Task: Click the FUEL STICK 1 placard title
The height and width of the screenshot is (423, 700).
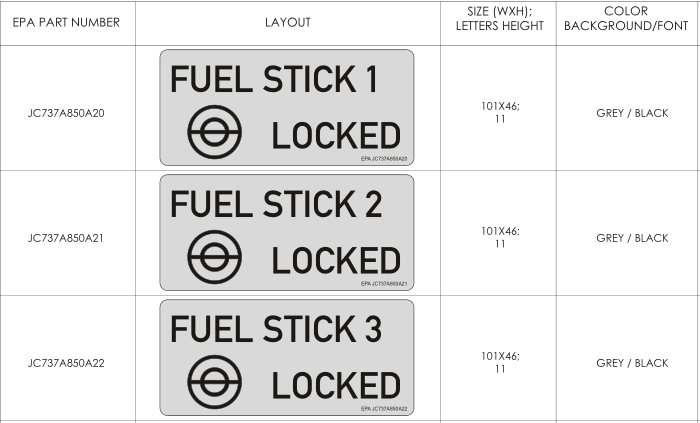Action: [274, 79]
